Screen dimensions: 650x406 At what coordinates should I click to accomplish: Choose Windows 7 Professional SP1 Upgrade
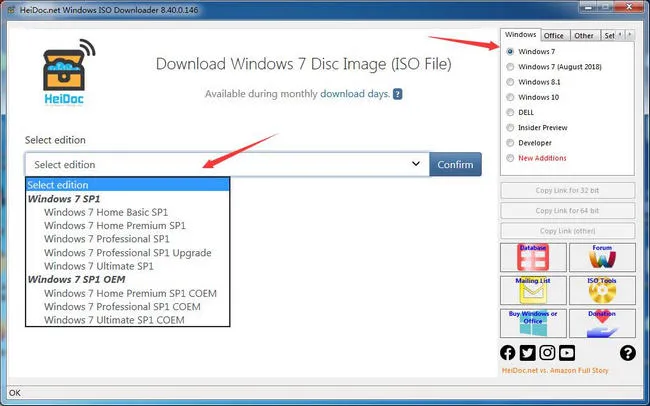[128, 253]
